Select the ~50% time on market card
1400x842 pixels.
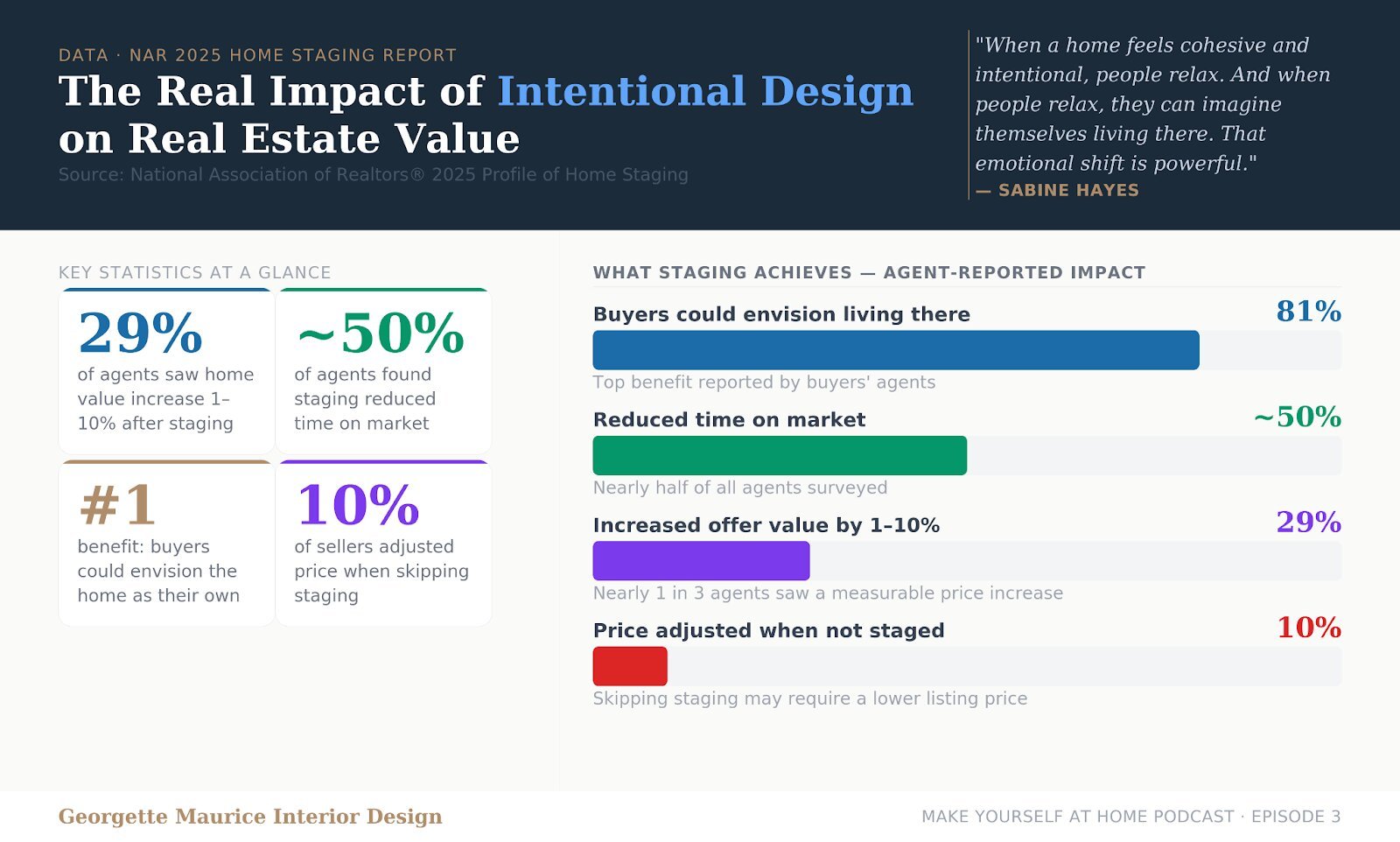(383, 371)
